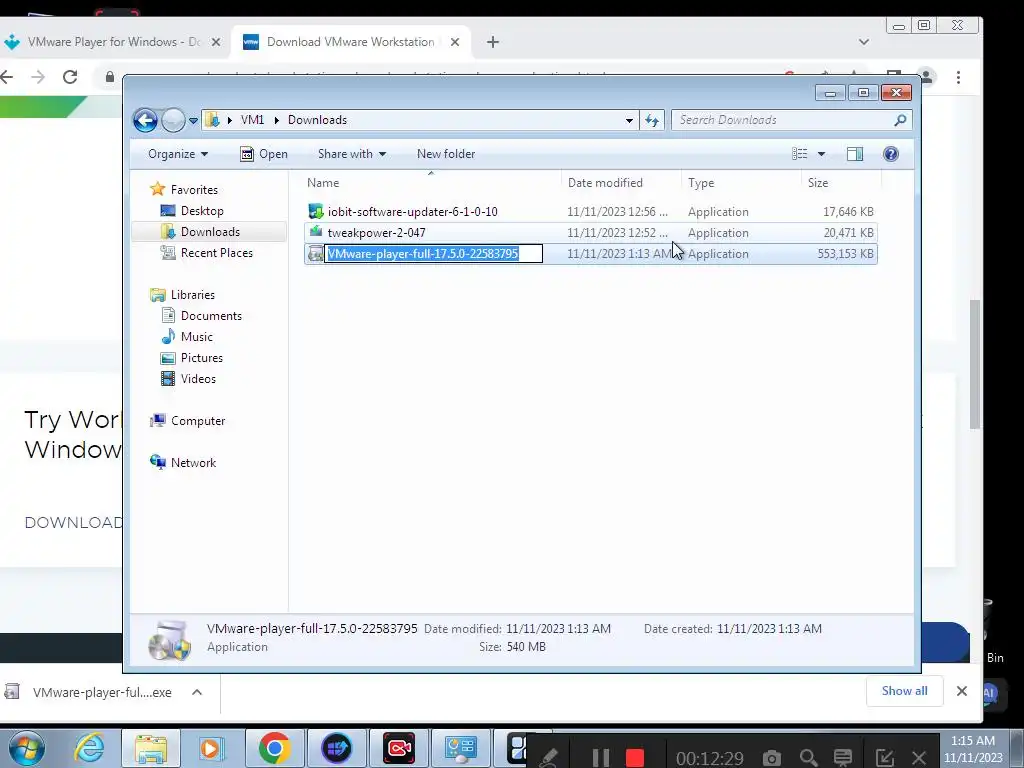Open the Share with menu

352,154
